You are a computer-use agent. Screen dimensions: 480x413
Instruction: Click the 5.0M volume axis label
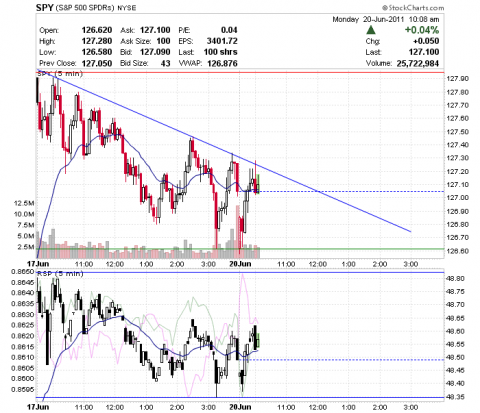click(x=26, y=236)
